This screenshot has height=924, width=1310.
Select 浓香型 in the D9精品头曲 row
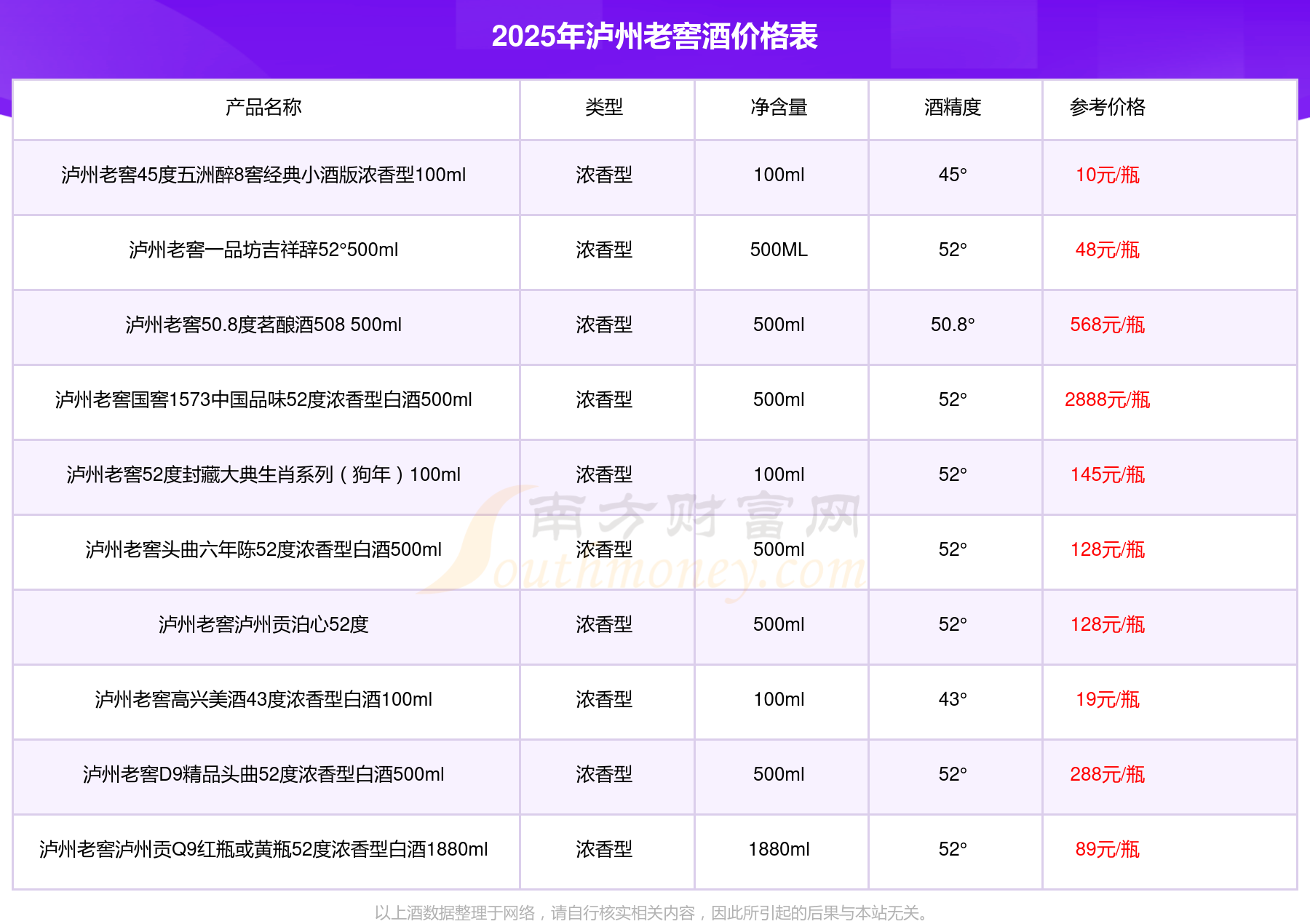[x=604, y=774]
